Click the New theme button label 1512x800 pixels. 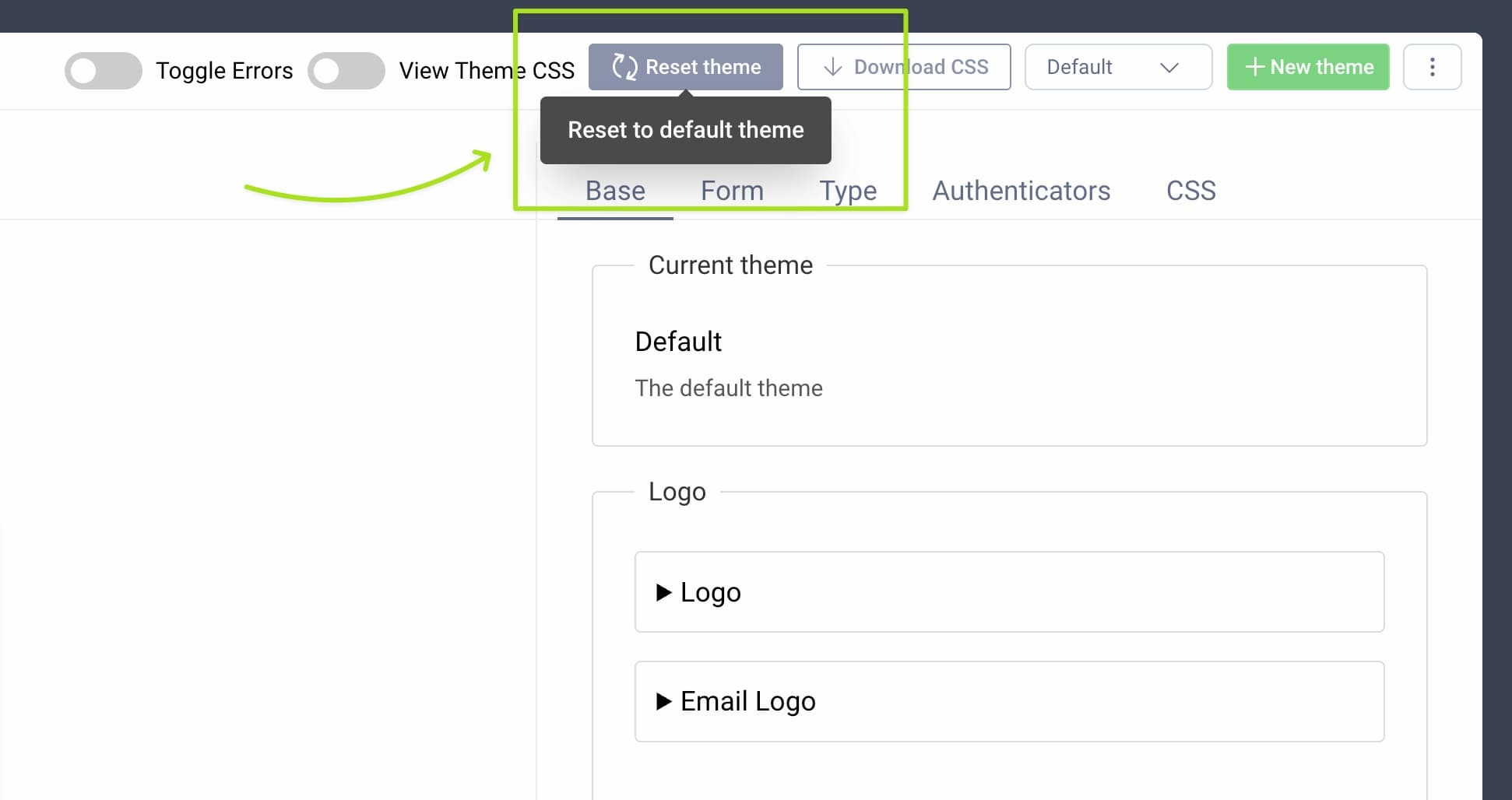click(x=1321, y=67)
